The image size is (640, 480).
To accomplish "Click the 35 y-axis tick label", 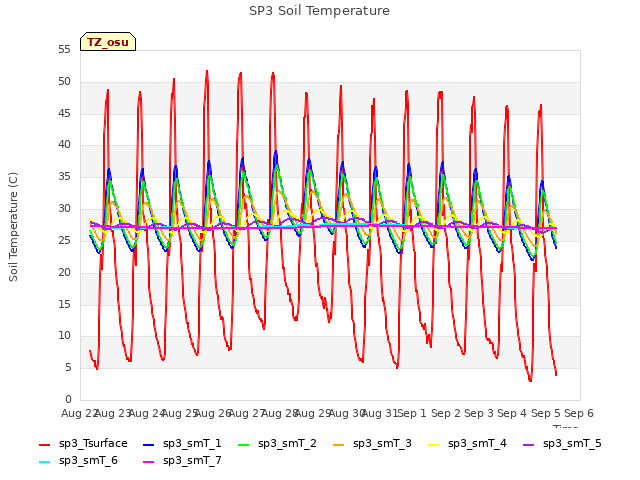I will (x=64, y=177).
